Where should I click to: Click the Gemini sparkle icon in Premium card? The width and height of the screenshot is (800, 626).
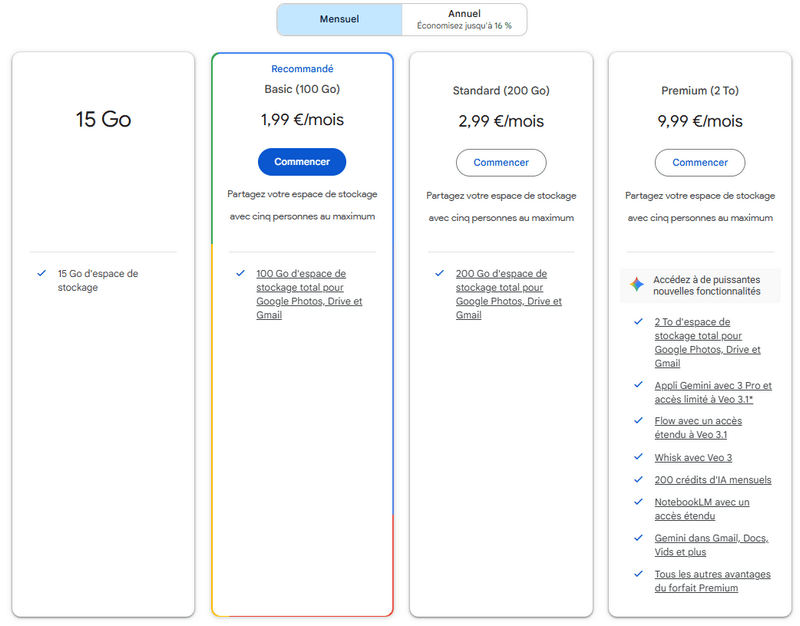click(637, 284)
